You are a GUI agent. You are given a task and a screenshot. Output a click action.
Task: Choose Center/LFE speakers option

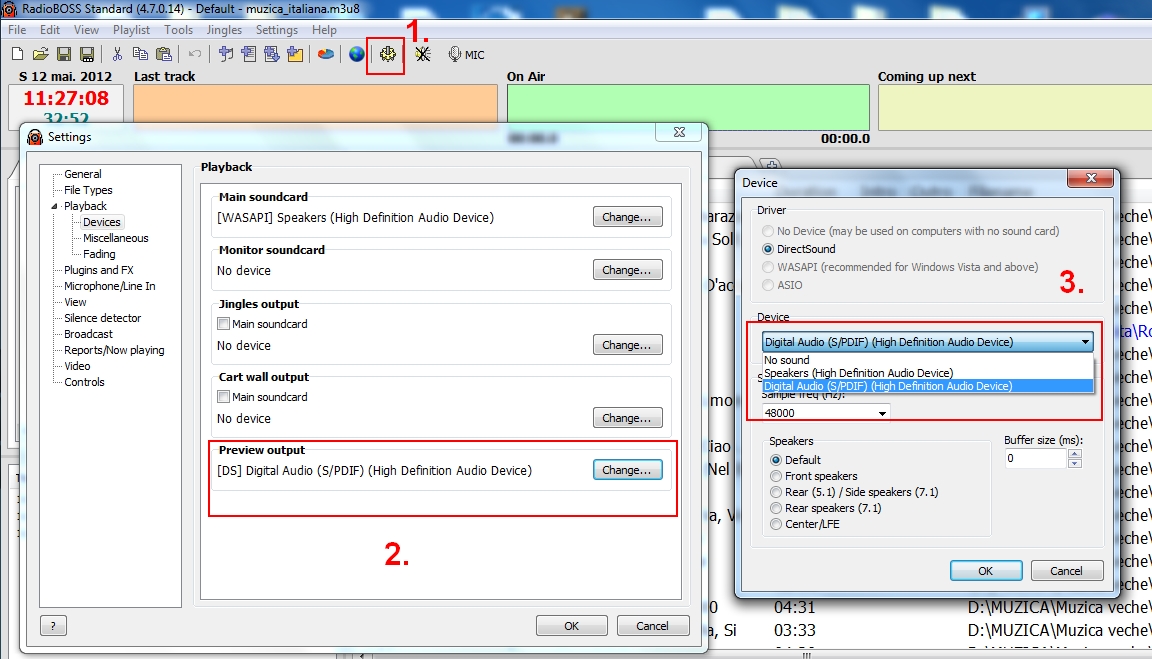point(776,524)
